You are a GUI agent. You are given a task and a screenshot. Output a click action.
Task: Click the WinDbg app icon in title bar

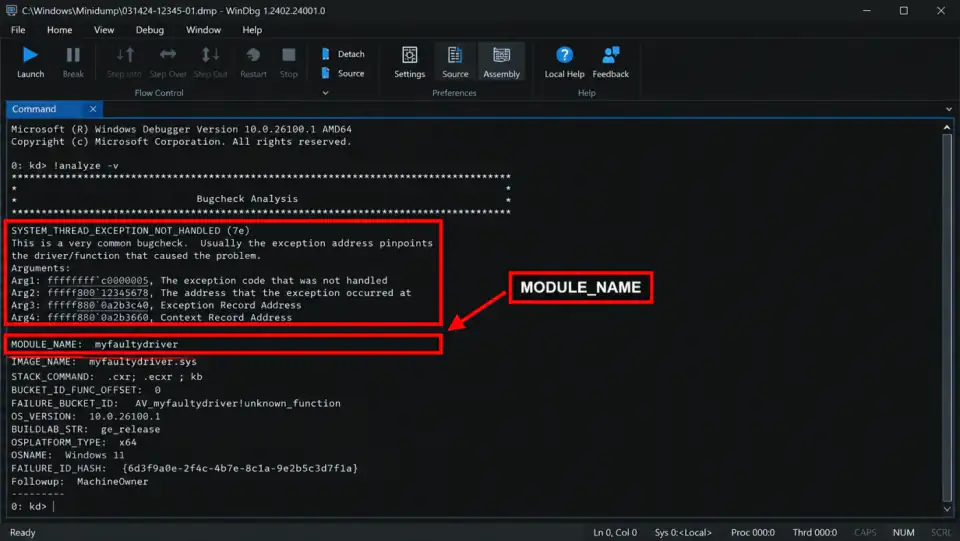11,10
